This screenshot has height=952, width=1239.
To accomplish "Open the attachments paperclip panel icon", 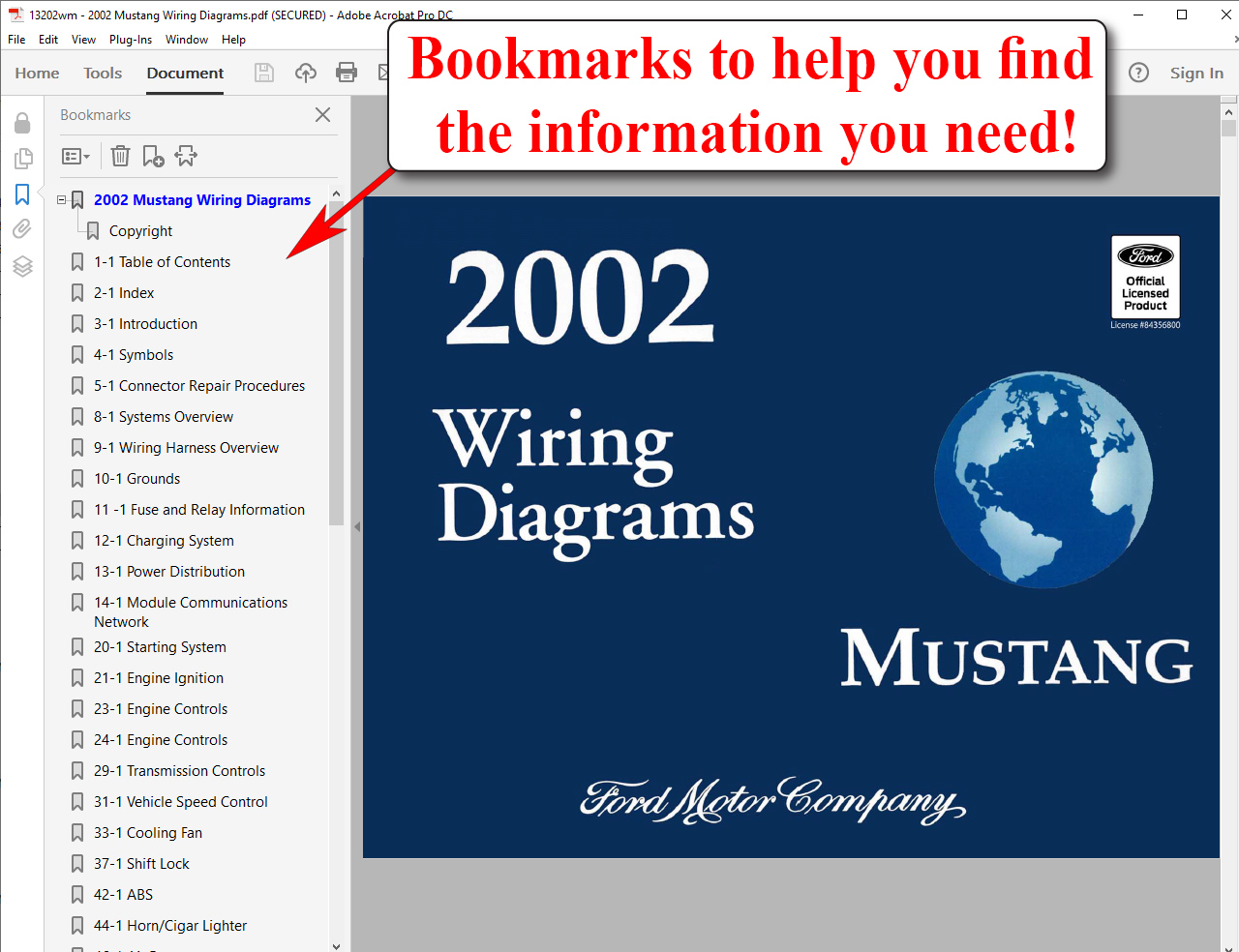I will 22,228.
